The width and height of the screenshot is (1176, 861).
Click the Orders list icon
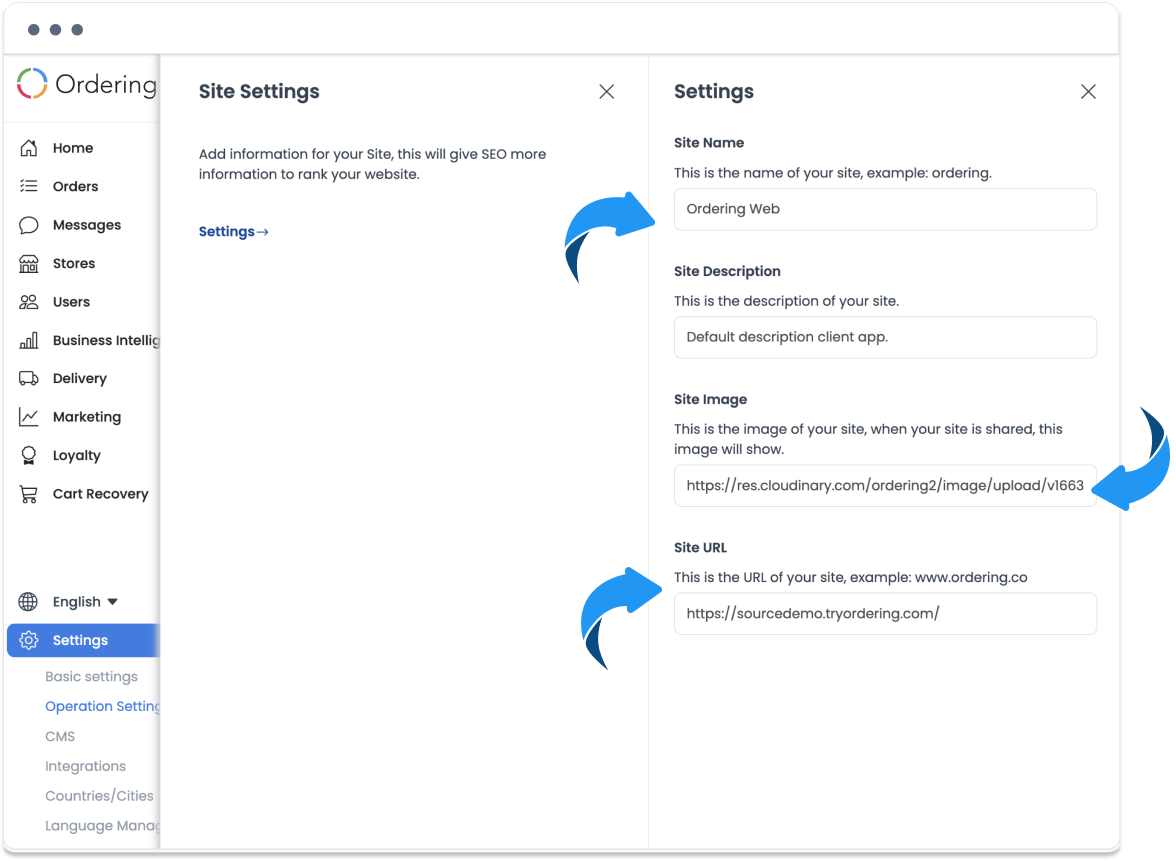[28, 186]
